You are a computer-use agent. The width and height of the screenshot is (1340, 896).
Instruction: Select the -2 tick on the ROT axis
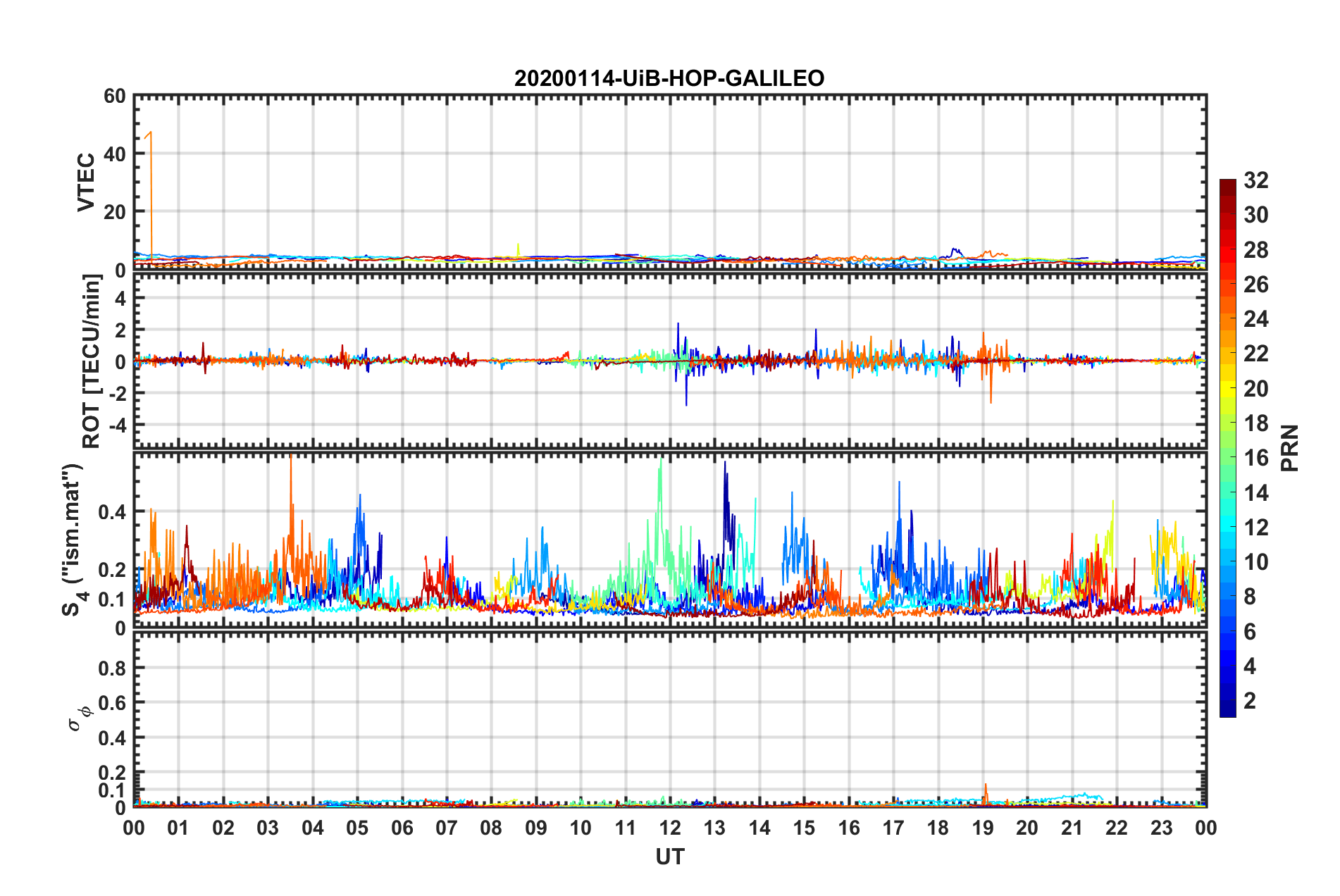pos(118,393)
